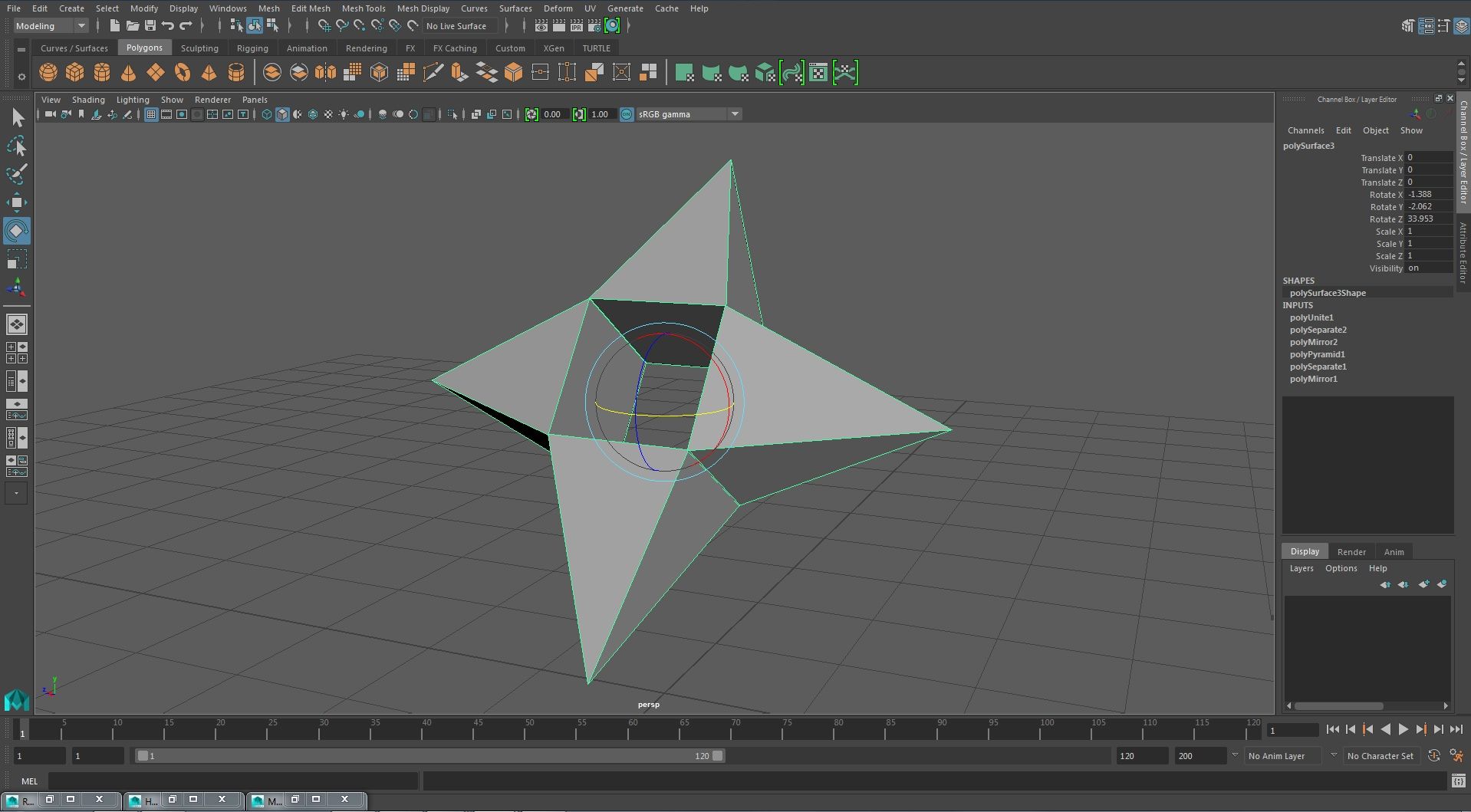Redo the last action
Screen dimensions: 1471x812
coord(186,26)
